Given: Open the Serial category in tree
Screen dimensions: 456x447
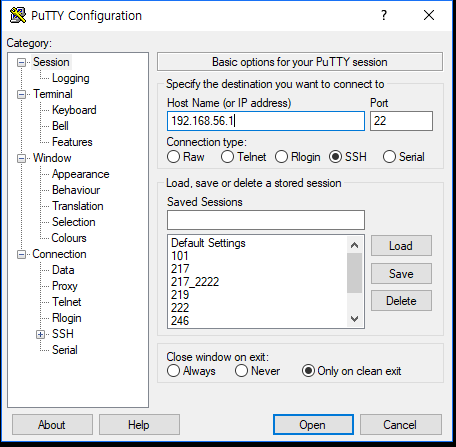Looking at the screenshot, I should [65, 350].
